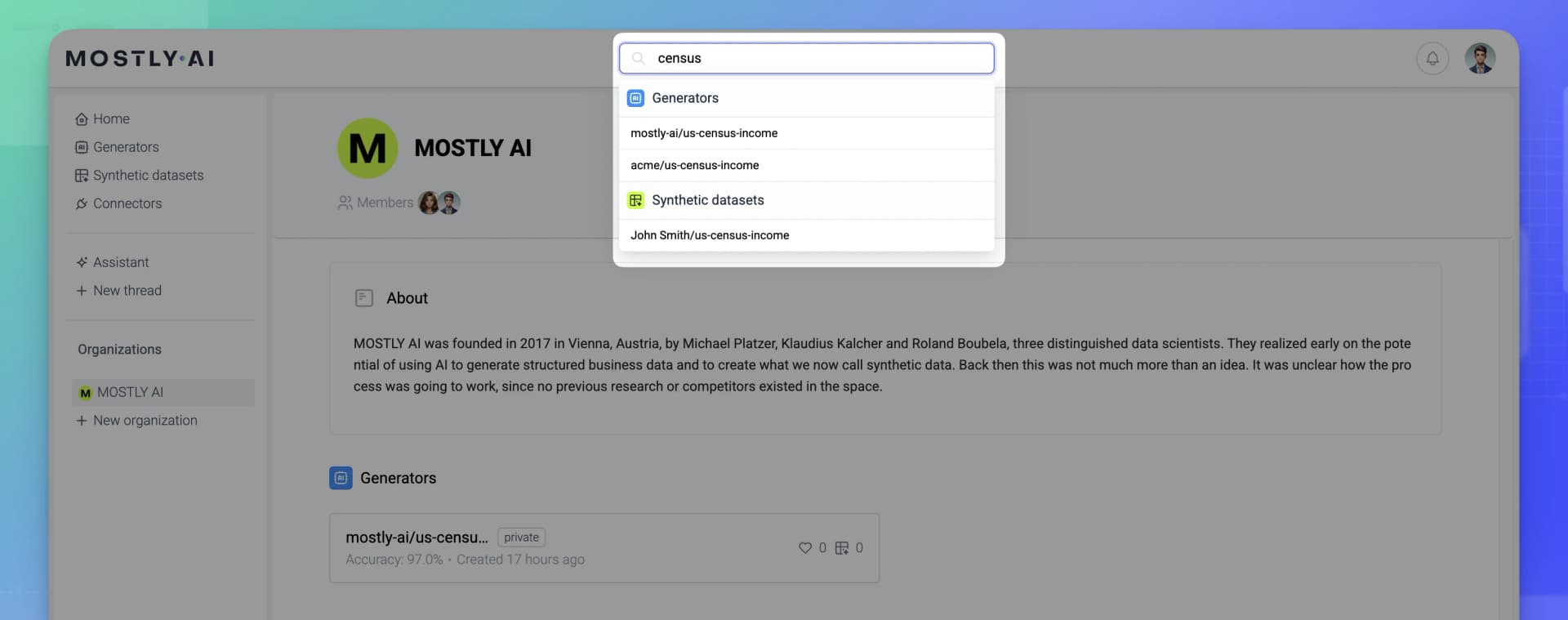Open Synthetic datasets from the sidebar
Screen dimensions: 1568x620
(x=148, y=176)
